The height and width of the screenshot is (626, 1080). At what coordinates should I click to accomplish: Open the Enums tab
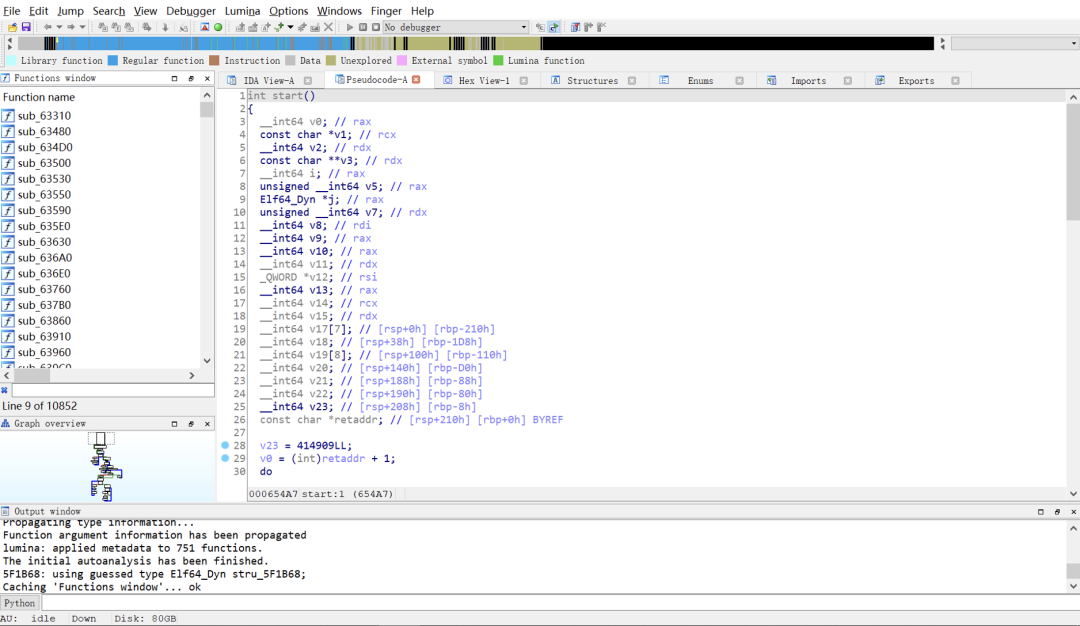700,81
